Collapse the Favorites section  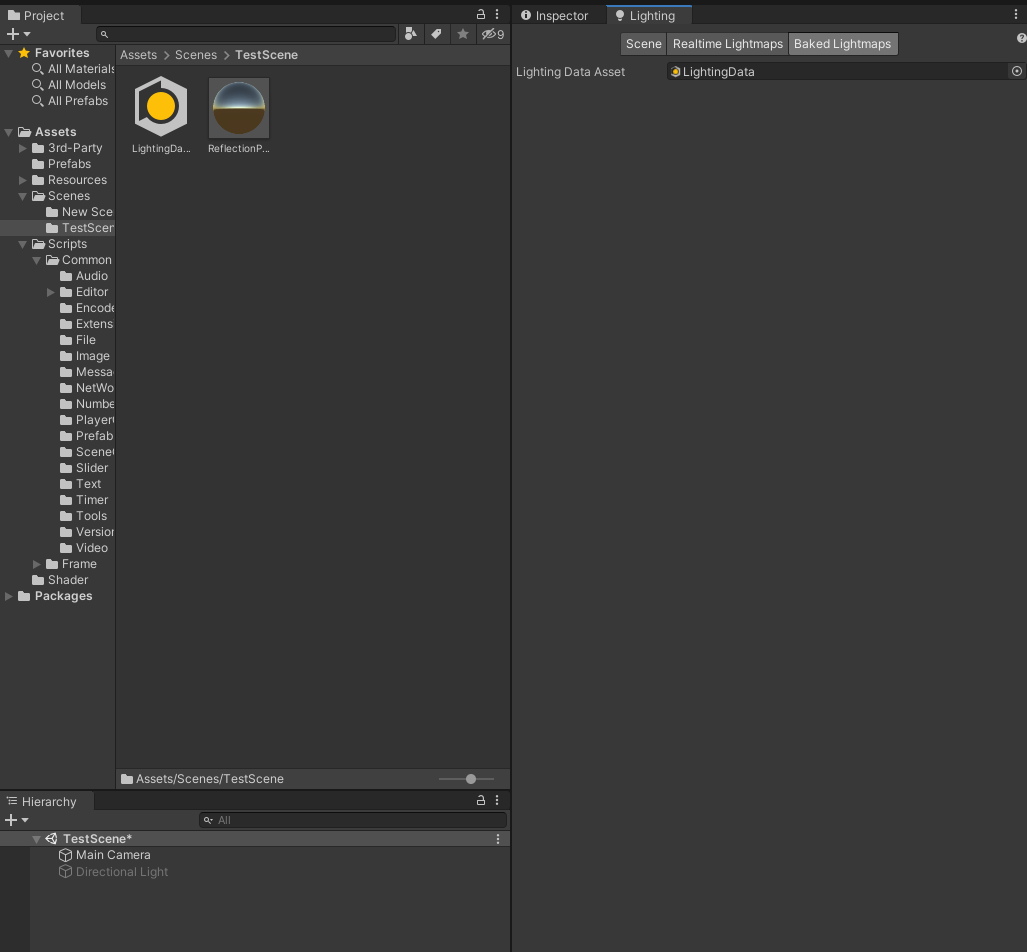pos(9,53)
